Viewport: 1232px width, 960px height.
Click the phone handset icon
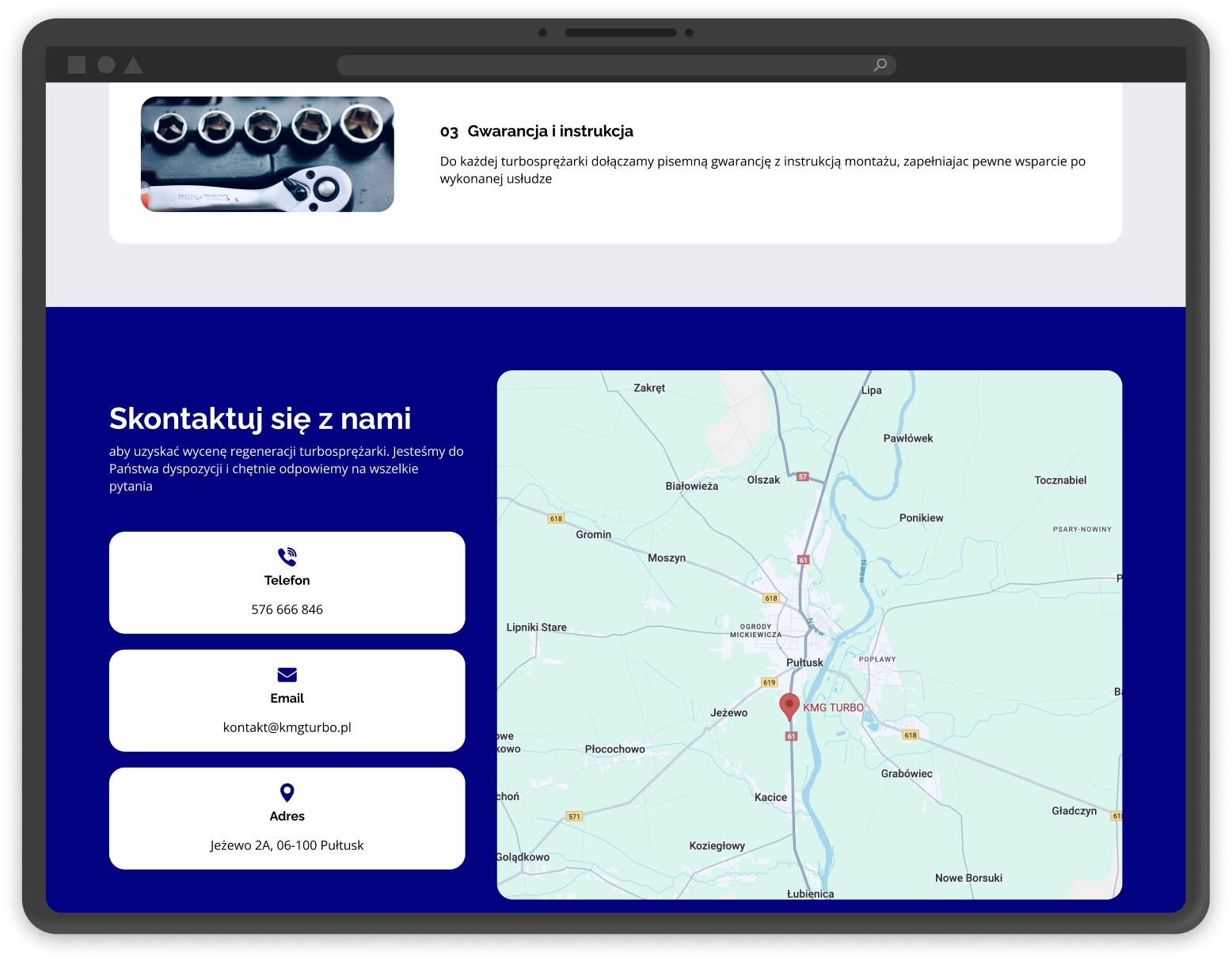pyautogui.click(x=287, y=556)
